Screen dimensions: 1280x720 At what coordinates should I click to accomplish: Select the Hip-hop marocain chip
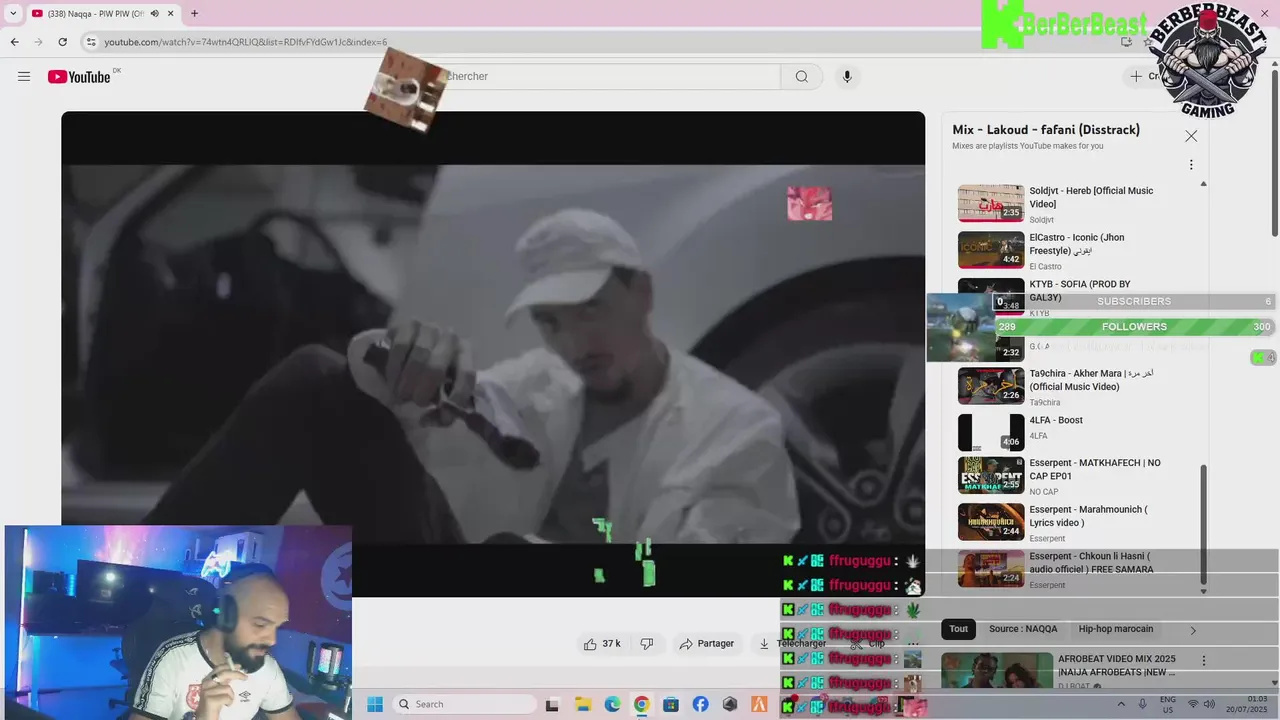(1116, 629)
